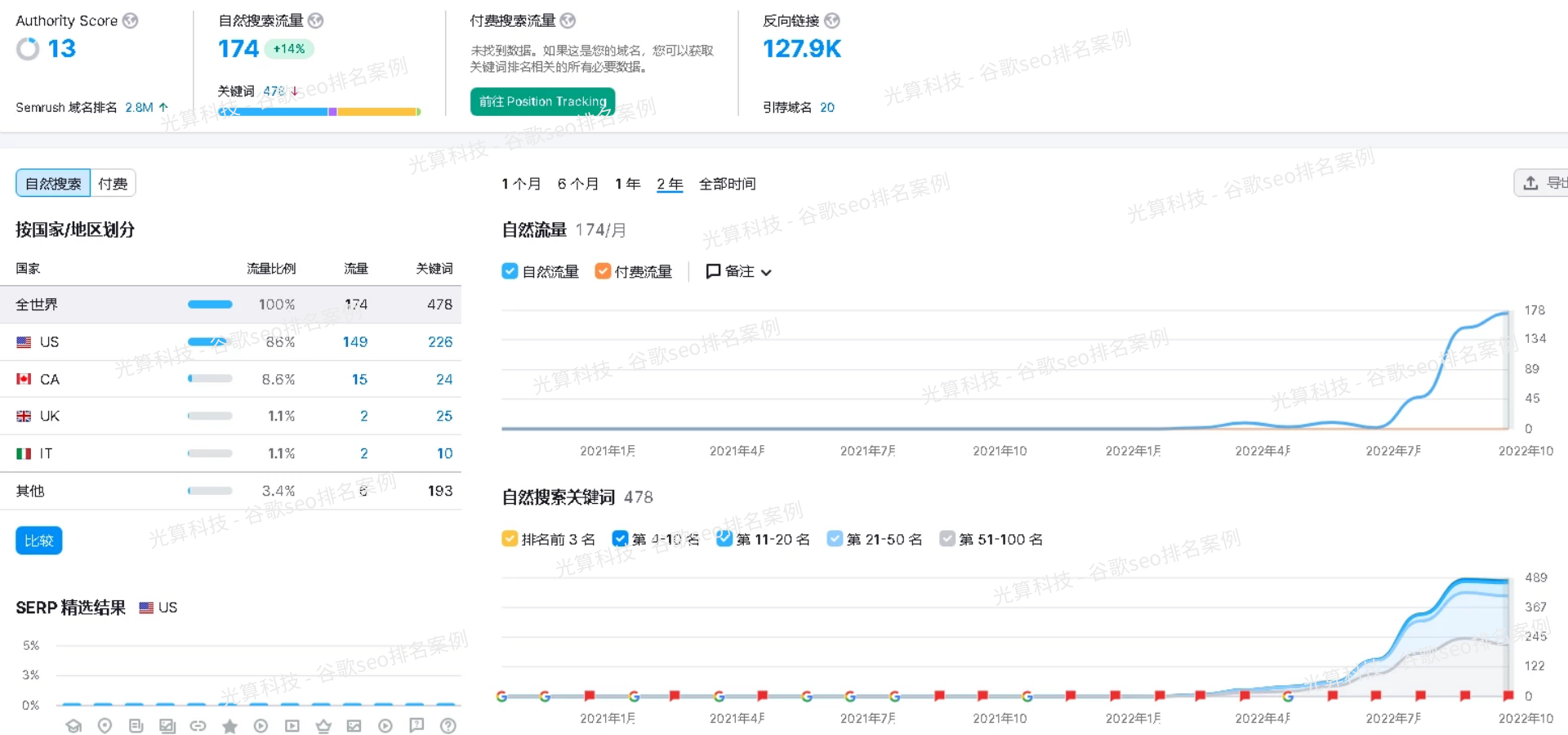Toggle the 付费流量 checkbox
1568x735 pixels.
(x=603, y=271)
